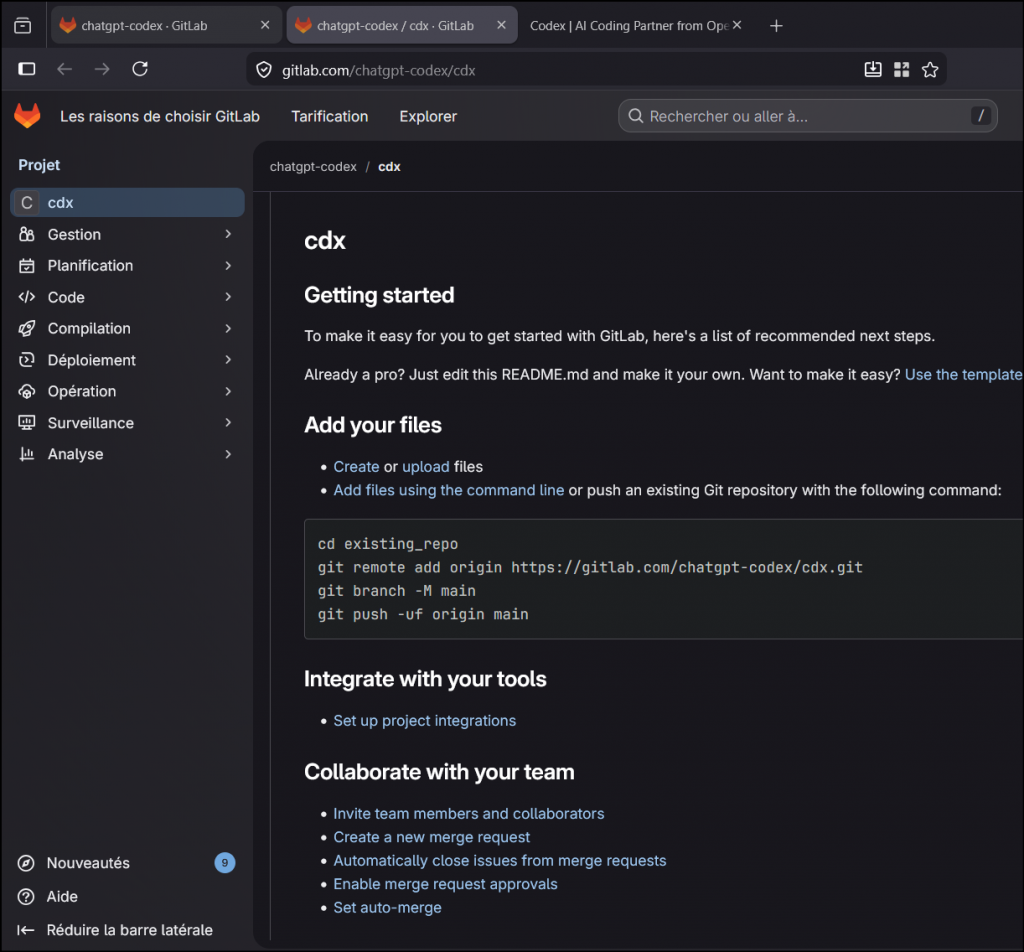
Task: Toggle the browser sidebar panel icon
Action: click(x=27, y=69)
